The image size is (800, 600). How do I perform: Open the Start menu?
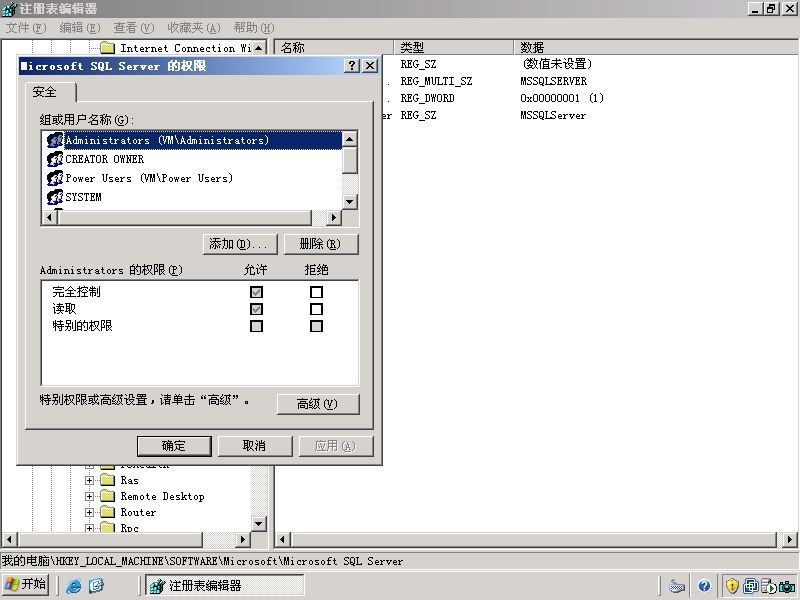[26, 584]
